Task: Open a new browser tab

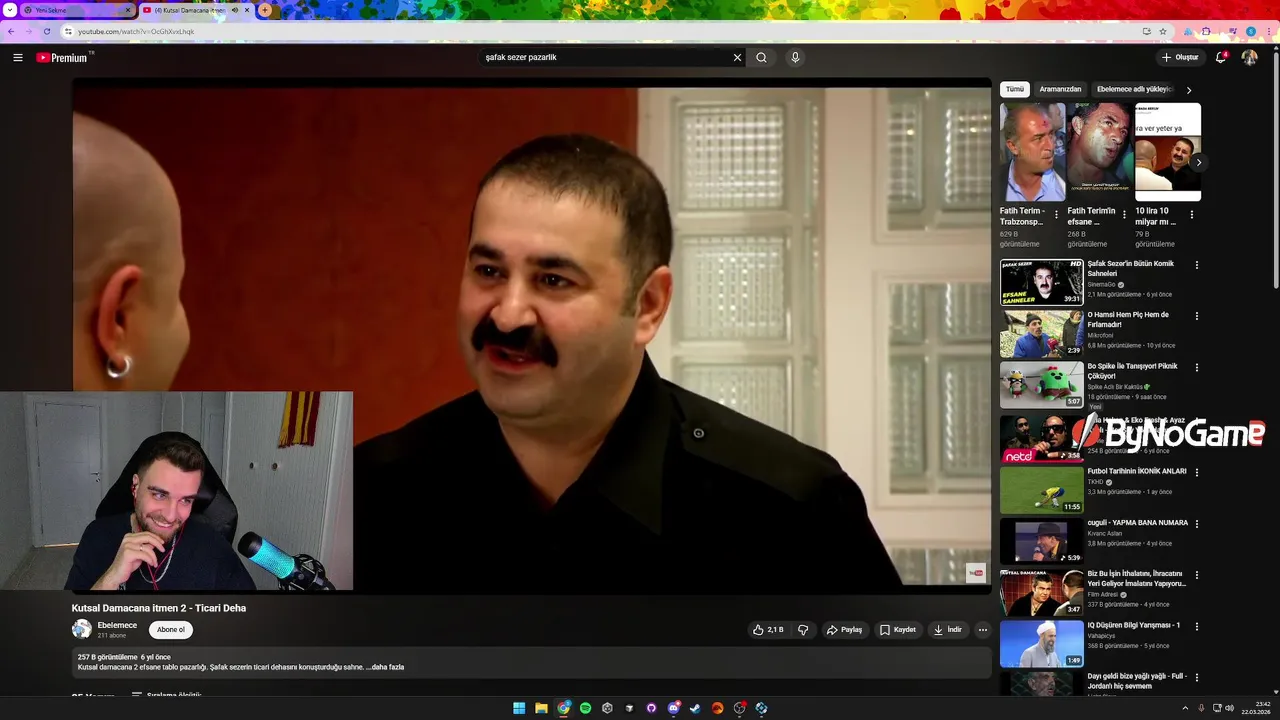Action: [265, 10]
